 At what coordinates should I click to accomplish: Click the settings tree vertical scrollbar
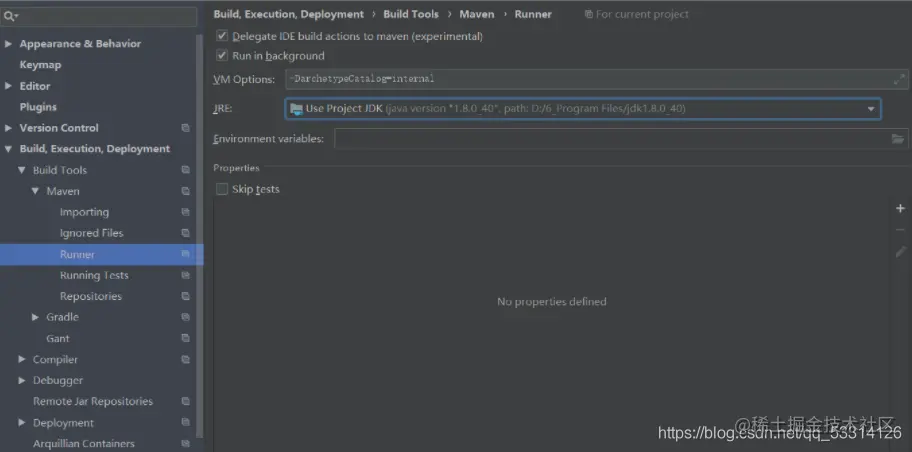(x=200, y=236)
